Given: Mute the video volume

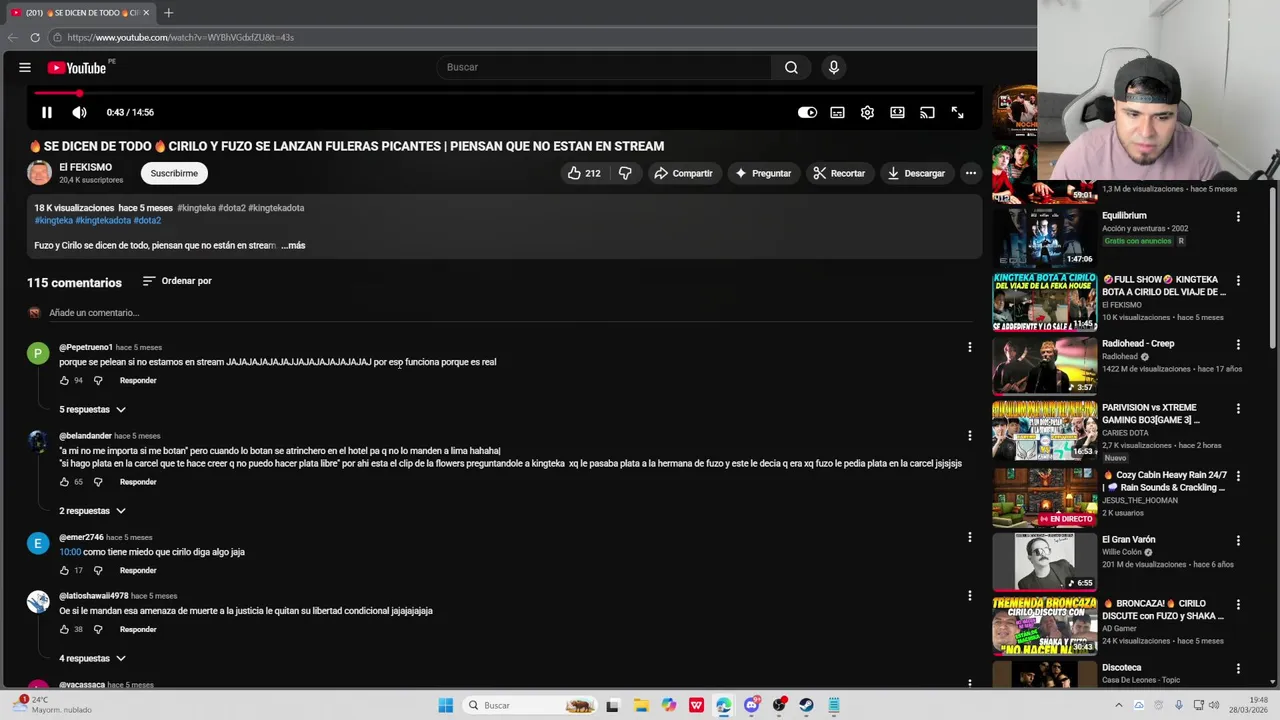Looking at the screenshot, I should point(79,112).
